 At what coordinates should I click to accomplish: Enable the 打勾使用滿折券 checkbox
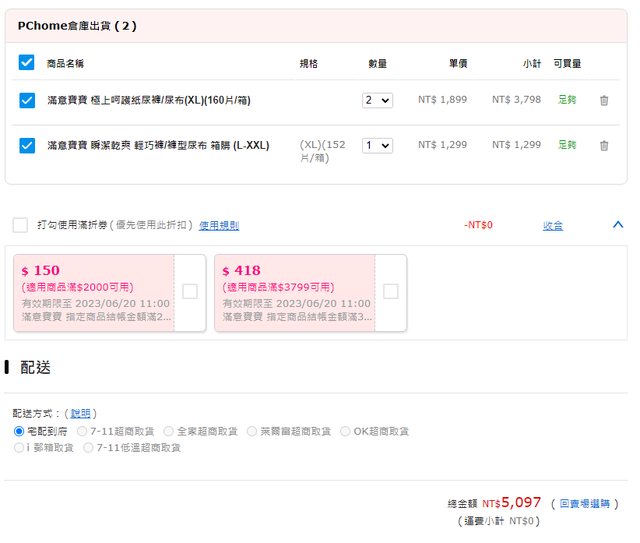point(20,225)
